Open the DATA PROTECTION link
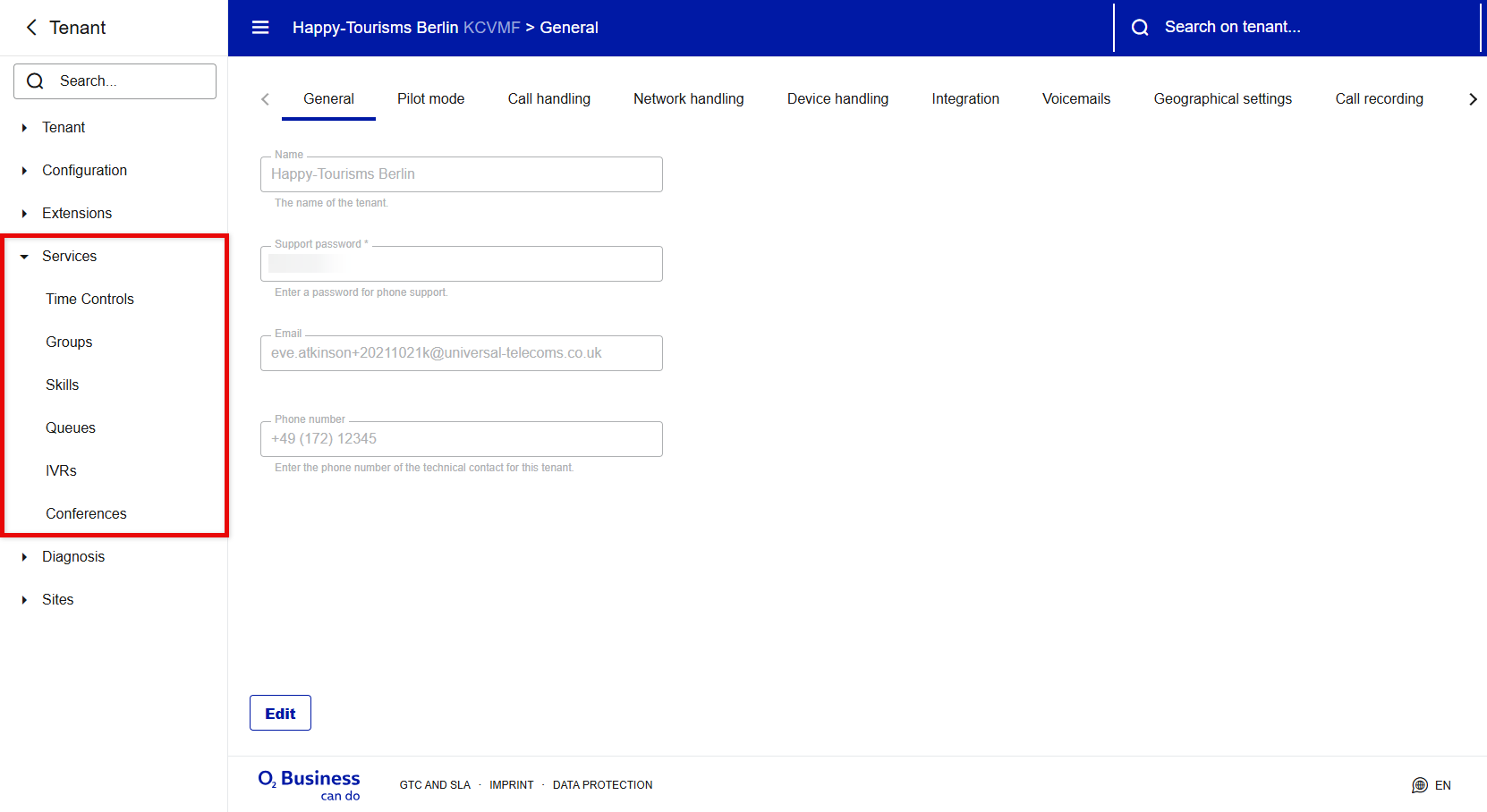Image resolution: width=1487 pixels, height=812 pixels. (x=602, y=785)
